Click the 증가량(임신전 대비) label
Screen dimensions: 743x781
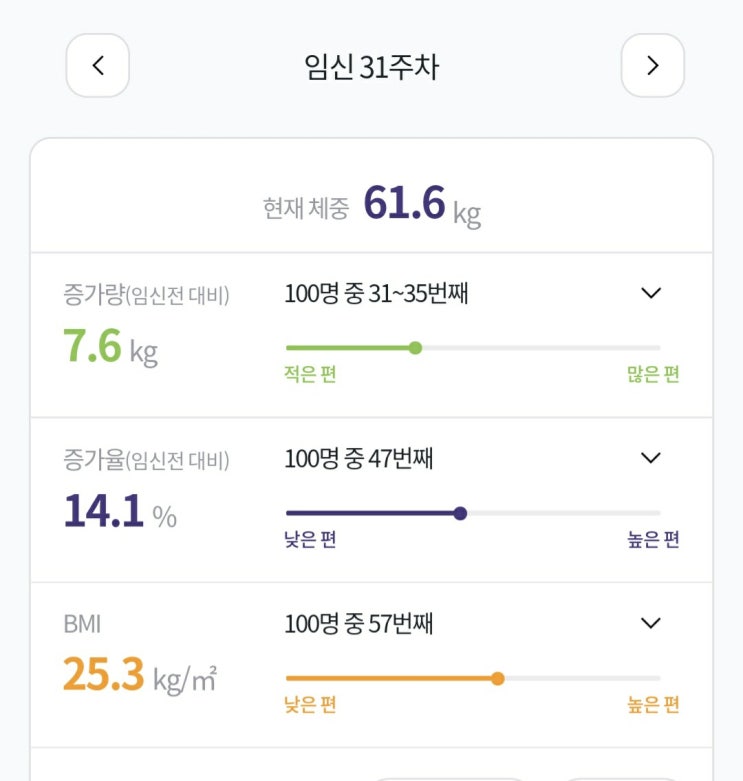click(x=146, y=294)
